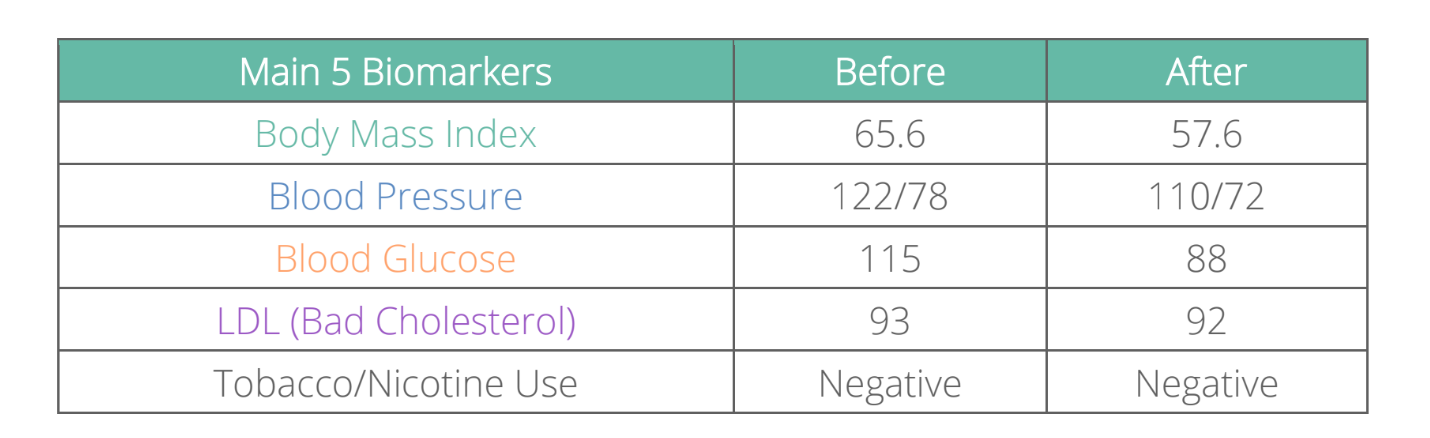Click the Negative value under After
The image size is (1430, 438).
[1207, 383]
